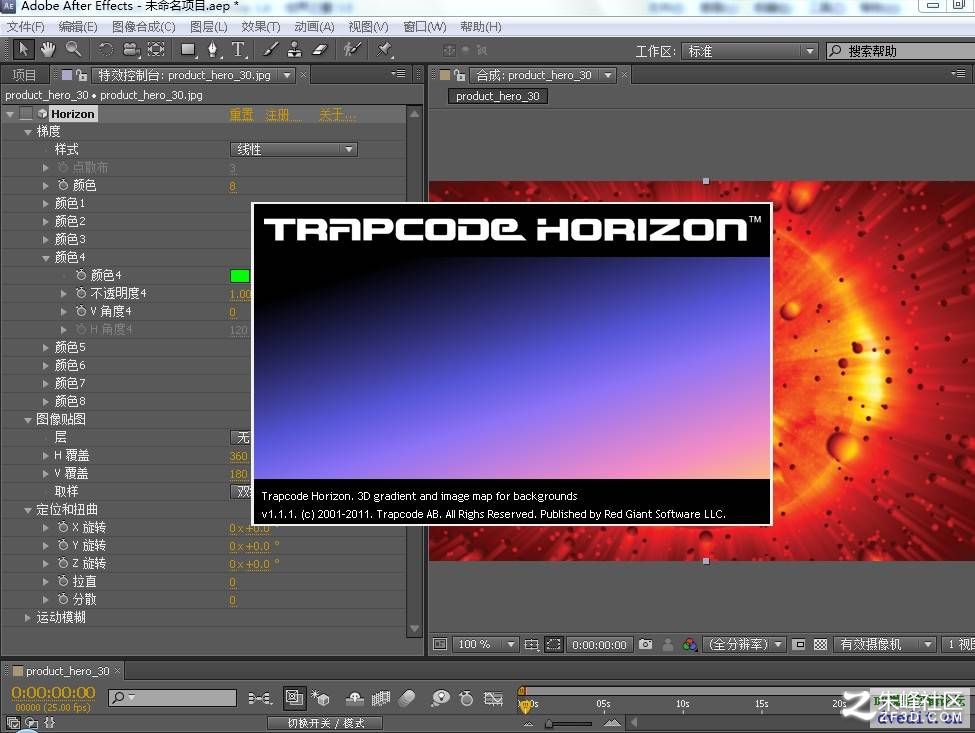Screen dimensions: 975x733
Task: Select the Puppet Pin tool
Action: (x=384, y=49)
